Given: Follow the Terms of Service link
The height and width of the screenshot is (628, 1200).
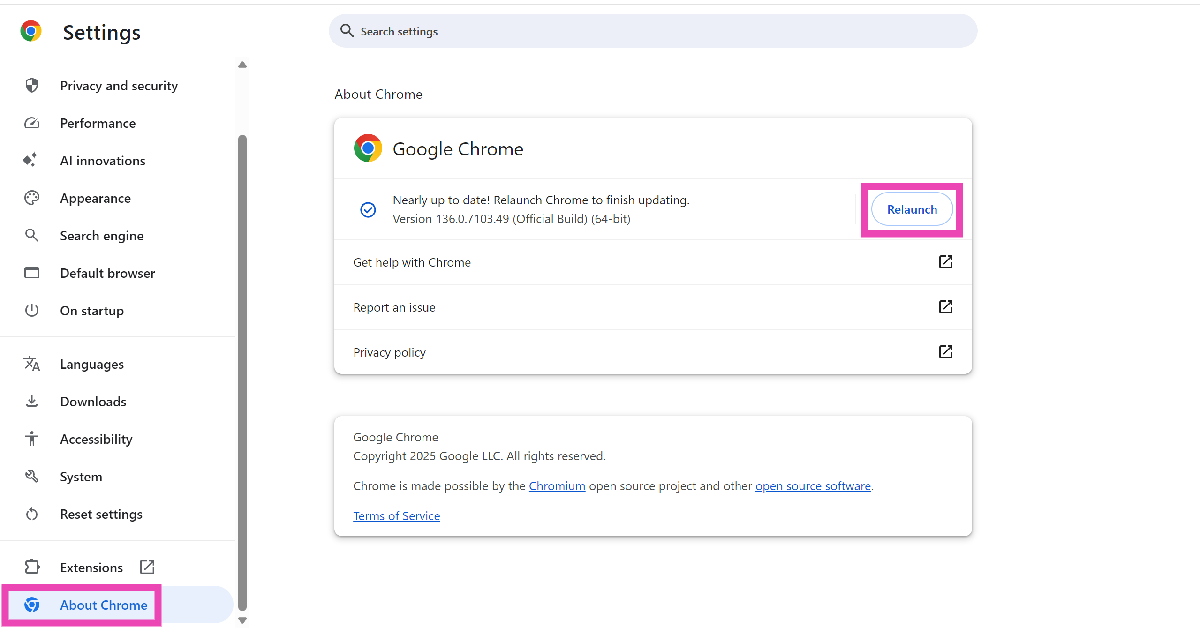Looking at the screenshot, I should pos(396,516).
